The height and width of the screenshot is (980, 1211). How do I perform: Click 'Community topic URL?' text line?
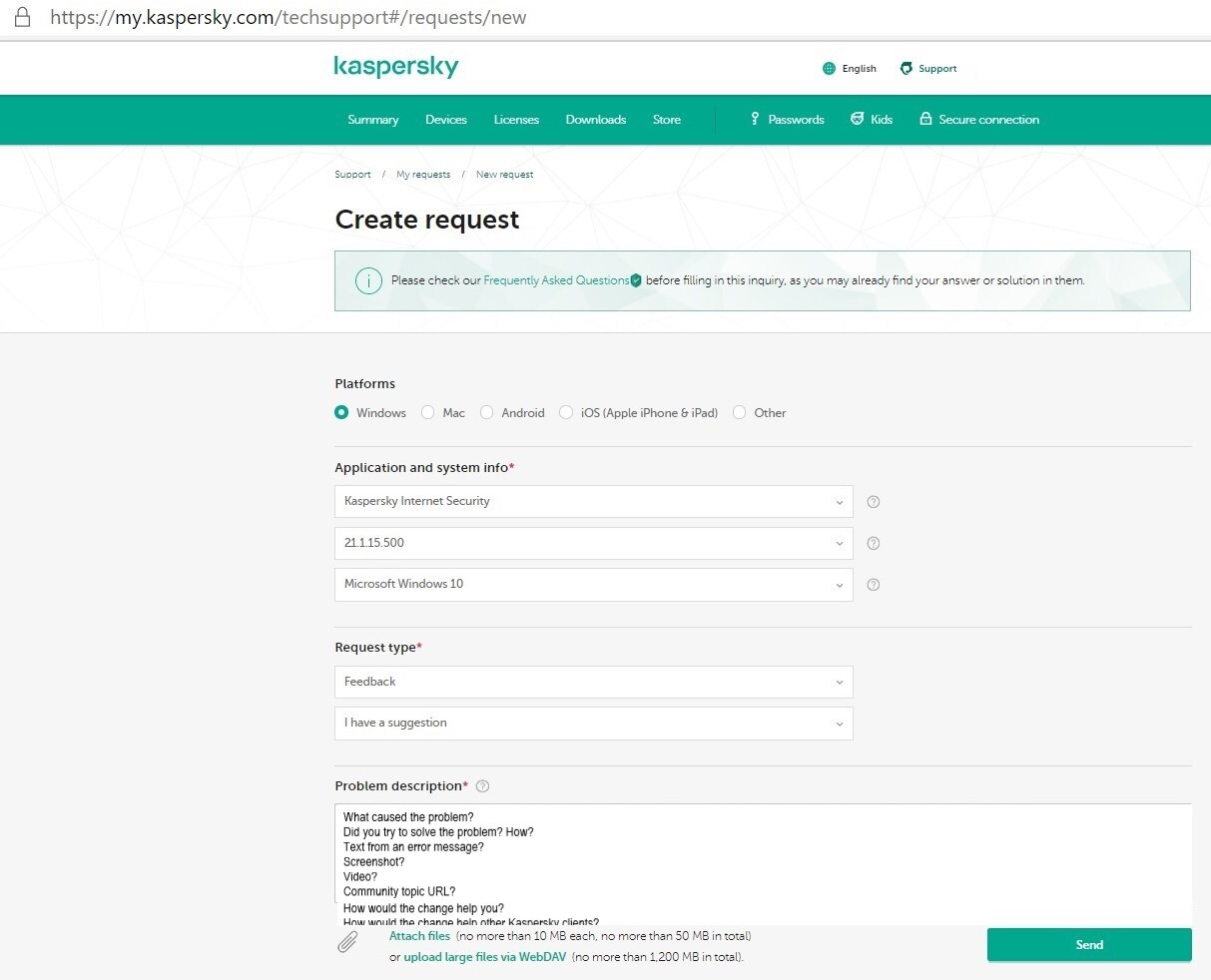click(x=399, y=892)
